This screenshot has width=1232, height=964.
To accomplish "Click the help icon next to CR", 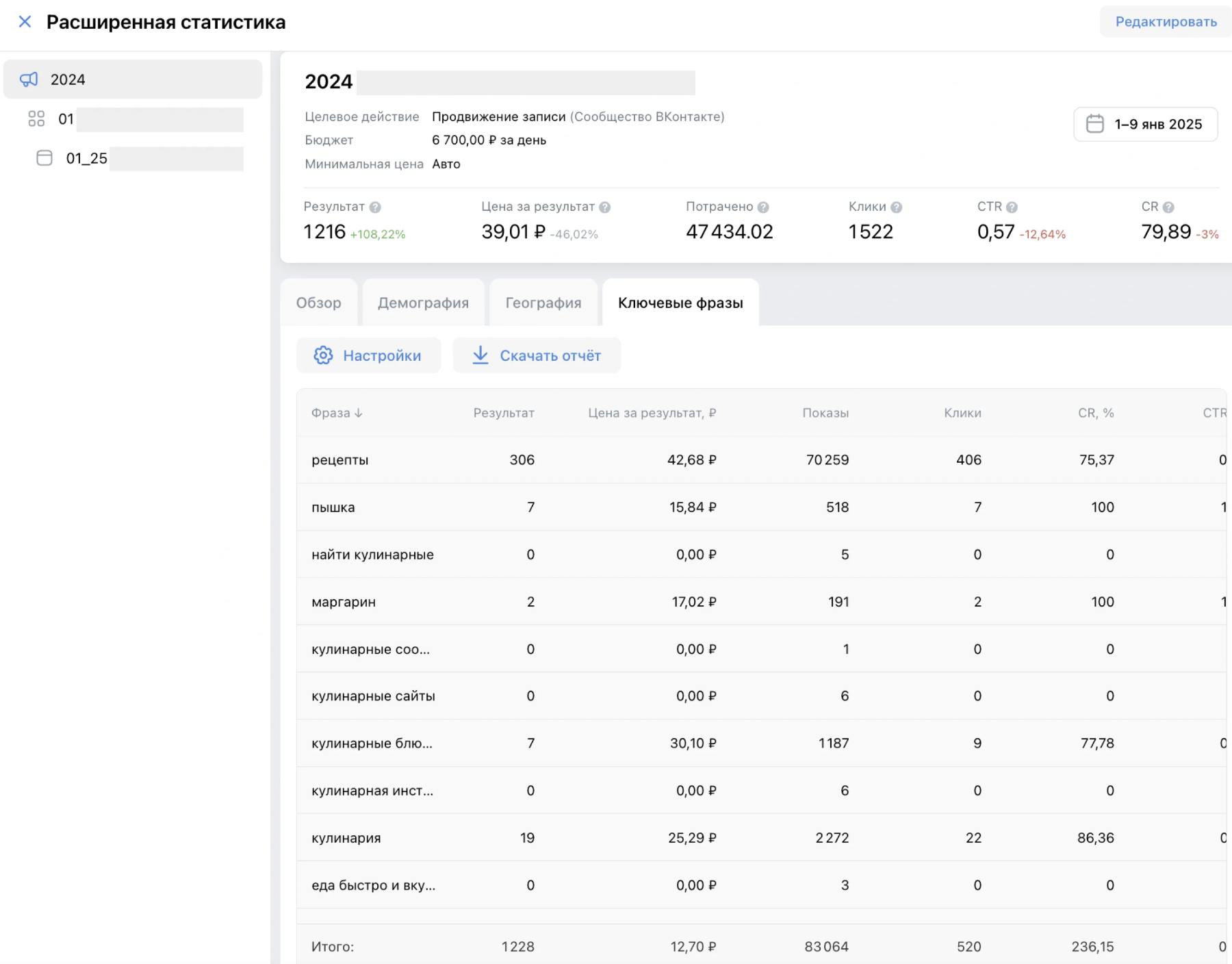I will pos(1168,207).
